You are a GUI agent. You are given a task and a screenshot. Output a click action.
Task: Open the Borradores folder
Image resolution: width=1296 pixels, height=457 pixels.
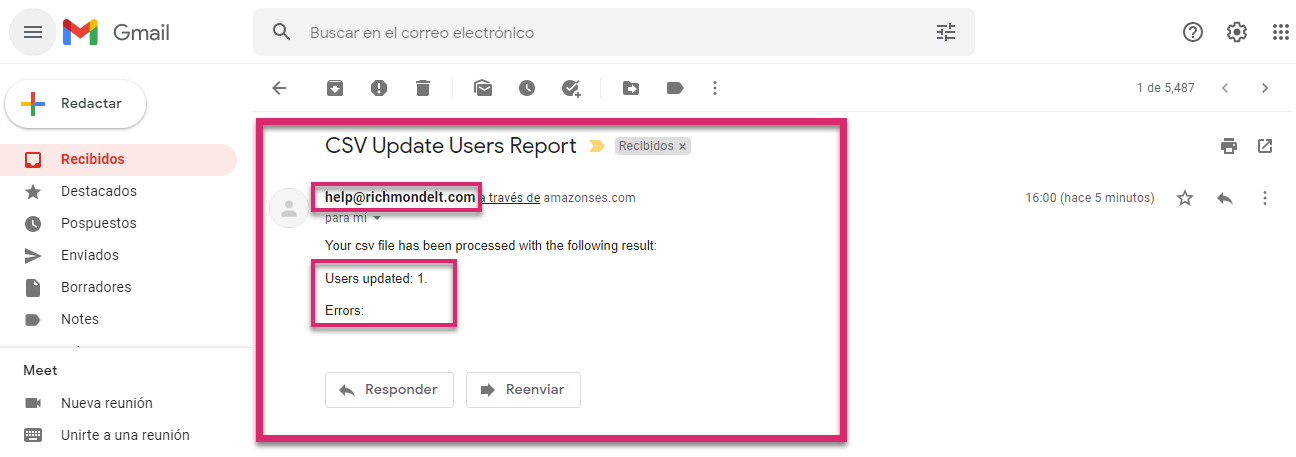point(95,287)
